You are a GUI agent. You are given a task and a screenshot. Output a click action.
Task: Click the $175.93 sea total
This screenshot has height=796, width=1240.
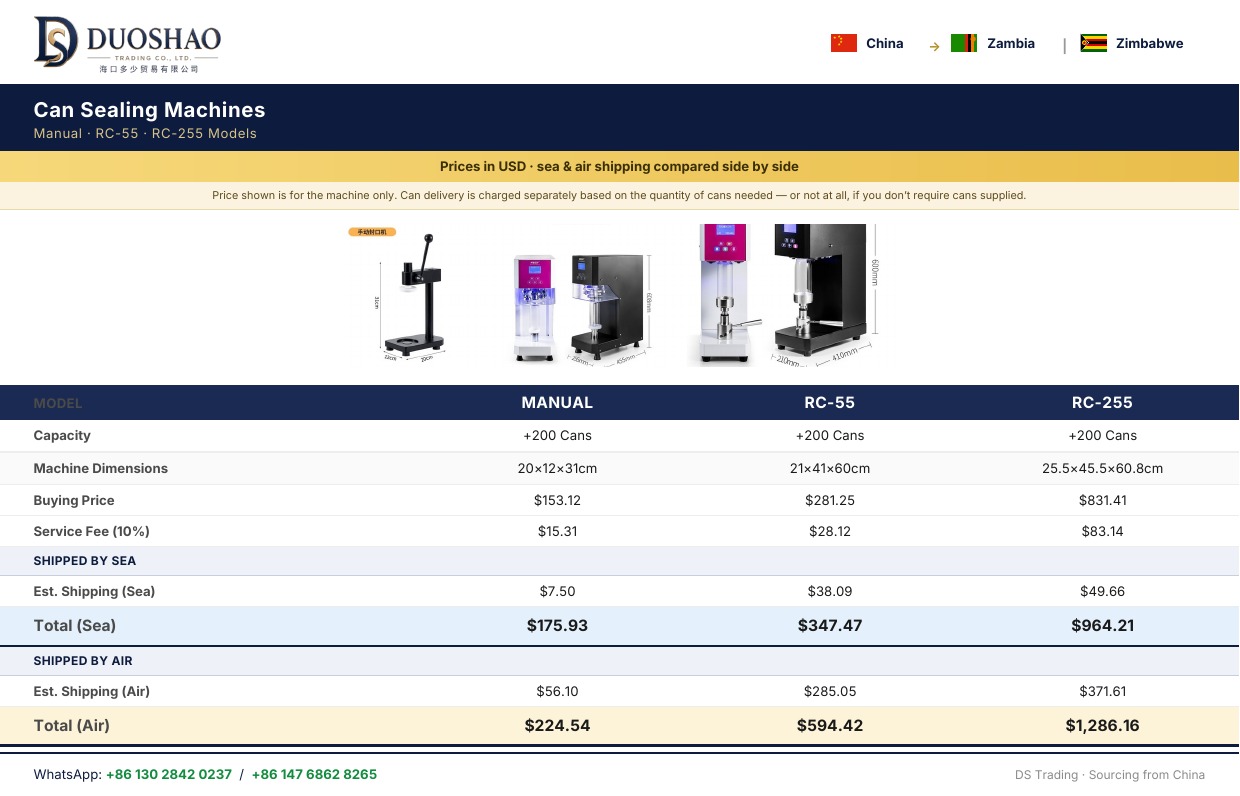[x=557, y=626]
